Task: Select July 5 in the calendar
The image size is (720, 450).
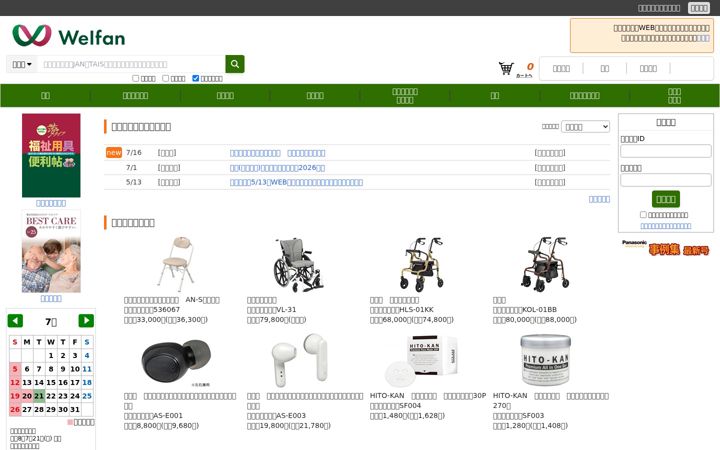Action: 15,369
